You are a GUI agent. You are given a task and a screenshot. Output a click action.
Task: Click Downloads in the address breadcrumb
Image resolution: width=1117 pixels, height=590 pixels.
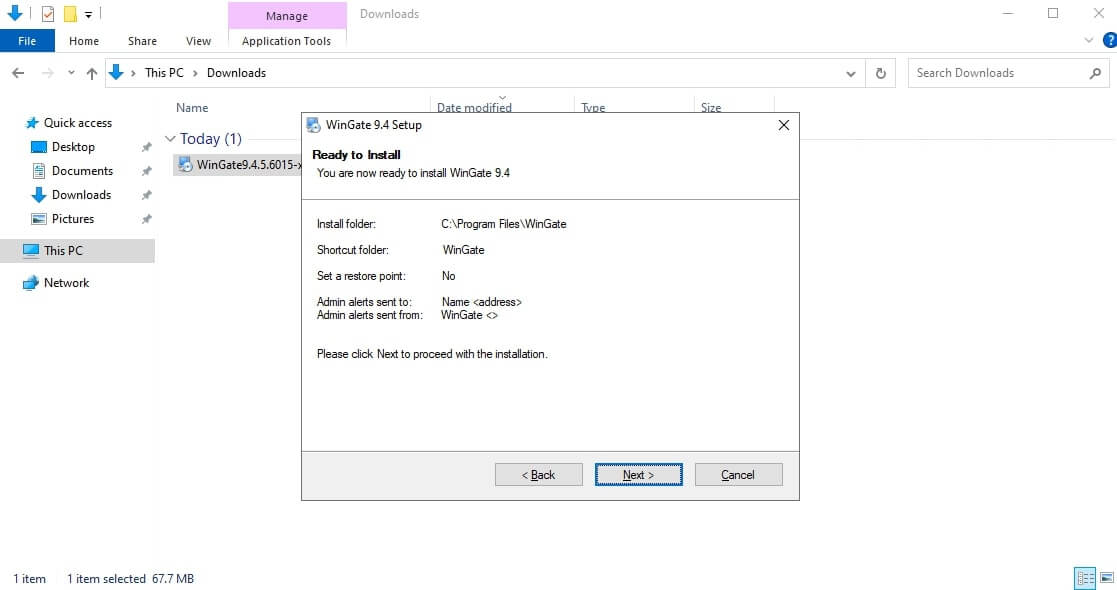[237, 73]
